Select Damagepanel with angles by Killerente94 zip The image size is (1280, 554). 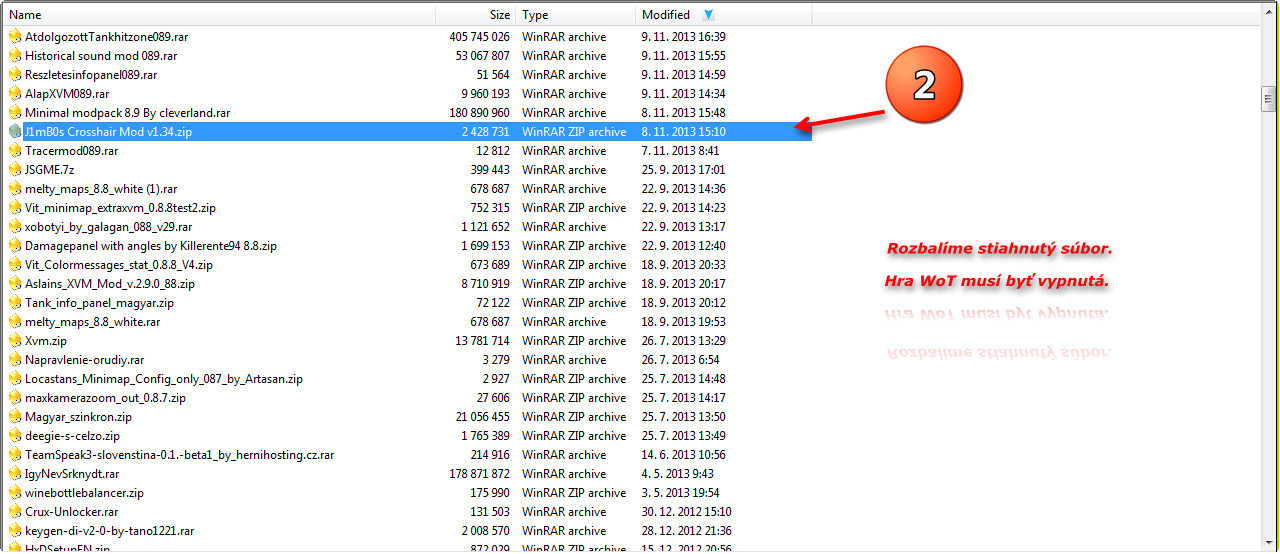(150, 246)
